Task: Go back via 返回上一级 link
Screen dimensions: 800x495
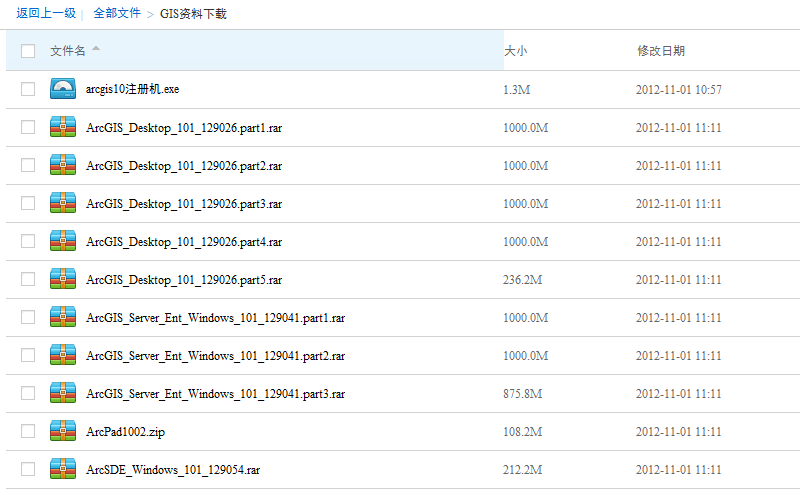Action: point(46,13)
